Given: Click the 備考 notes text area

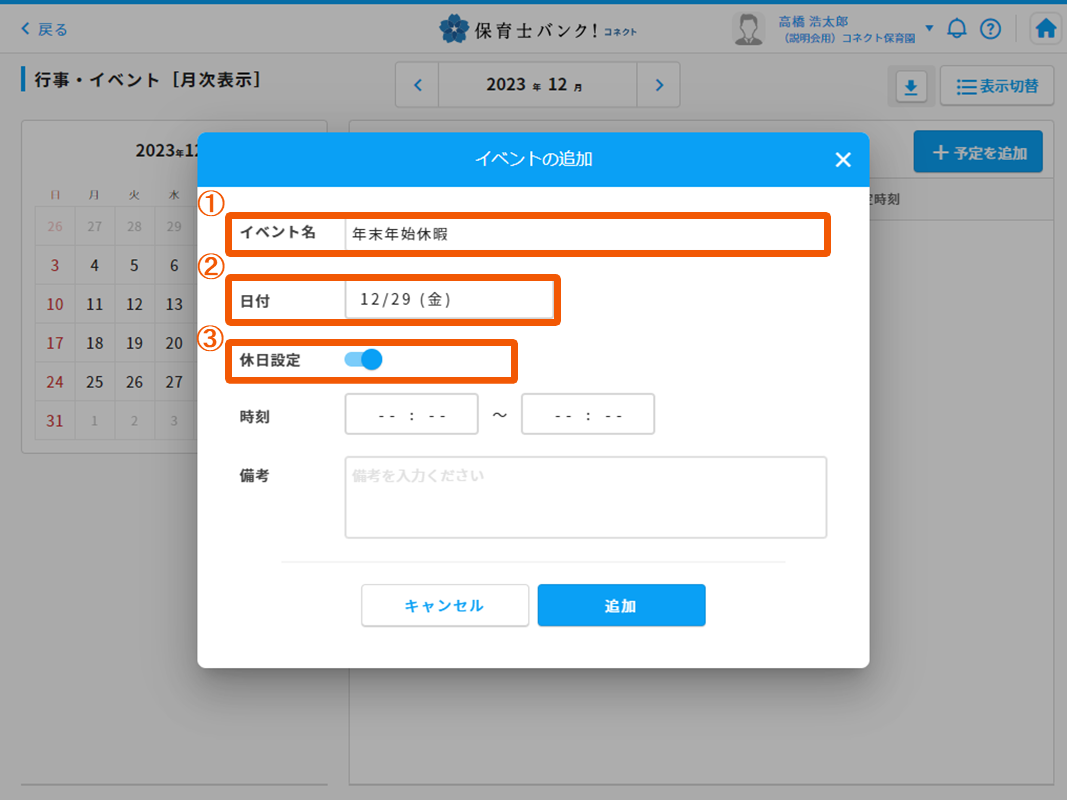Looking at the screenshot, I should pos(585,497).
